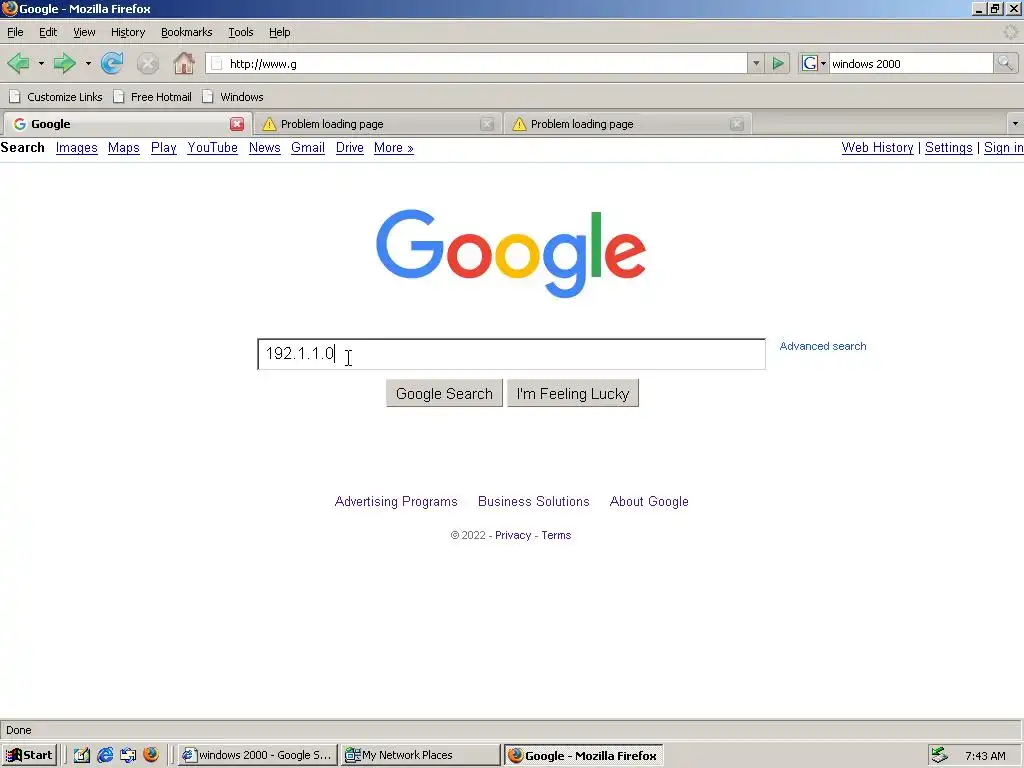This screenshot has width=1024, height=768.
Task: Click the green Go arrow beside the address bar
Action: [x=778, y=63]
